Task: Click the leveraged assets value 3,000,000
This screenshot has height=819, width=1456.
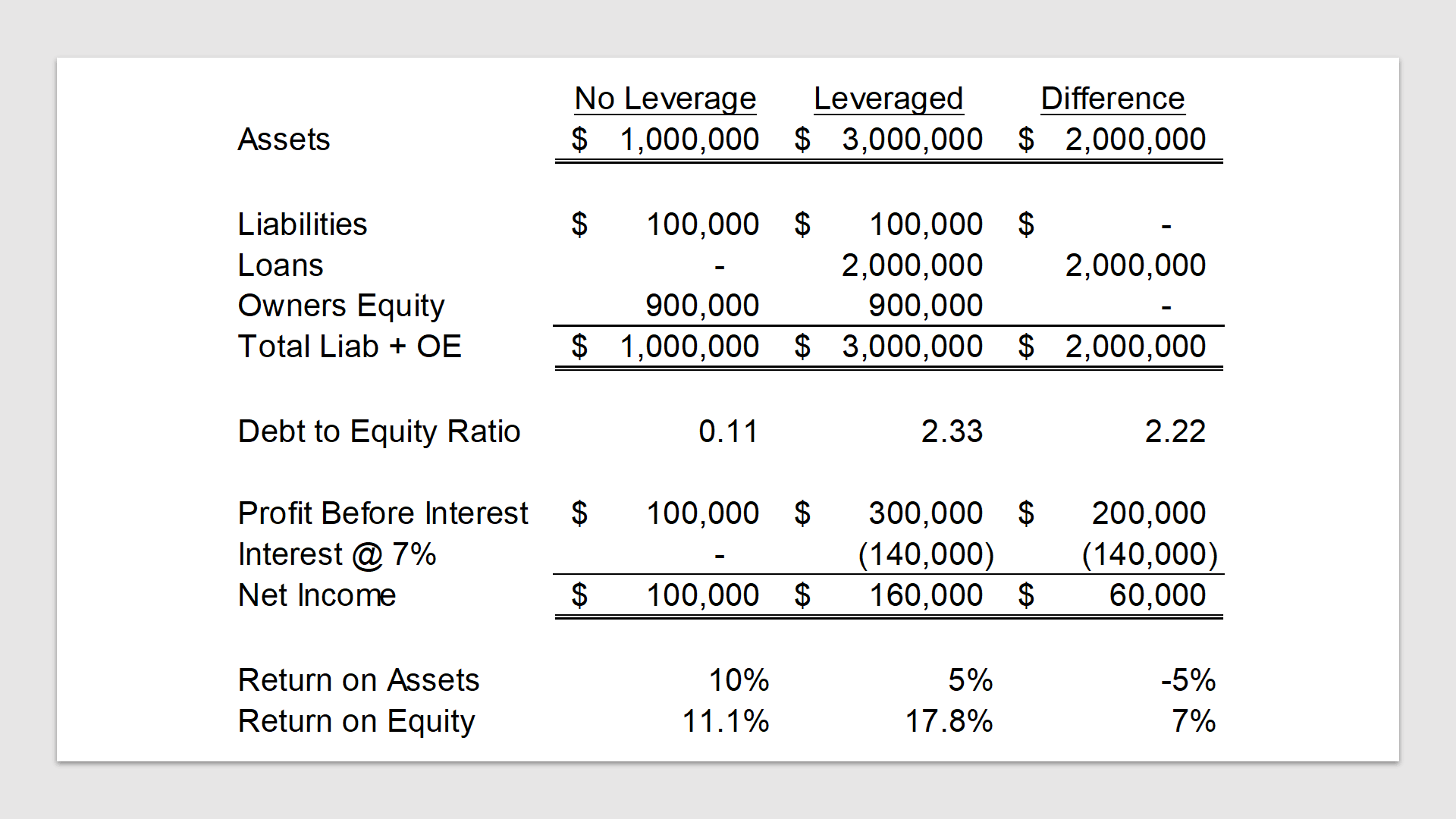Action: [x=912, y=140]
